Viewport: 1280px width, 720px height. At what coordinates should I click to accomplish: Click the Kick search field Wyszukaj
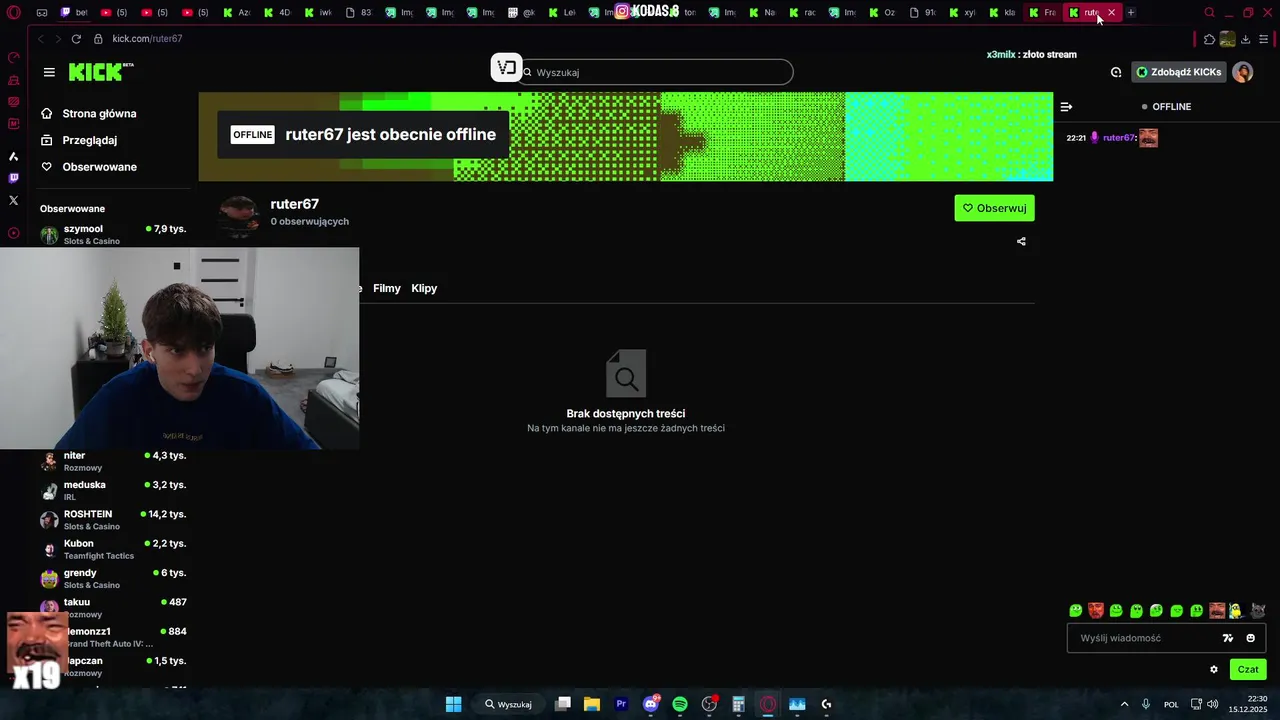[x=657, y=72]
